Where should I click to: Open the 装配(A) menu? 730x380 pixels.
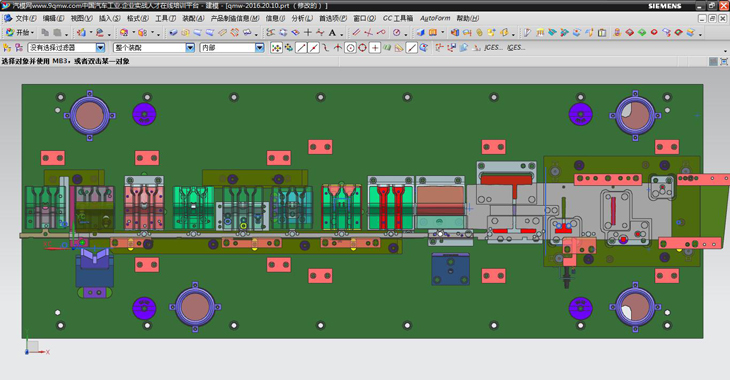point(193,18)
